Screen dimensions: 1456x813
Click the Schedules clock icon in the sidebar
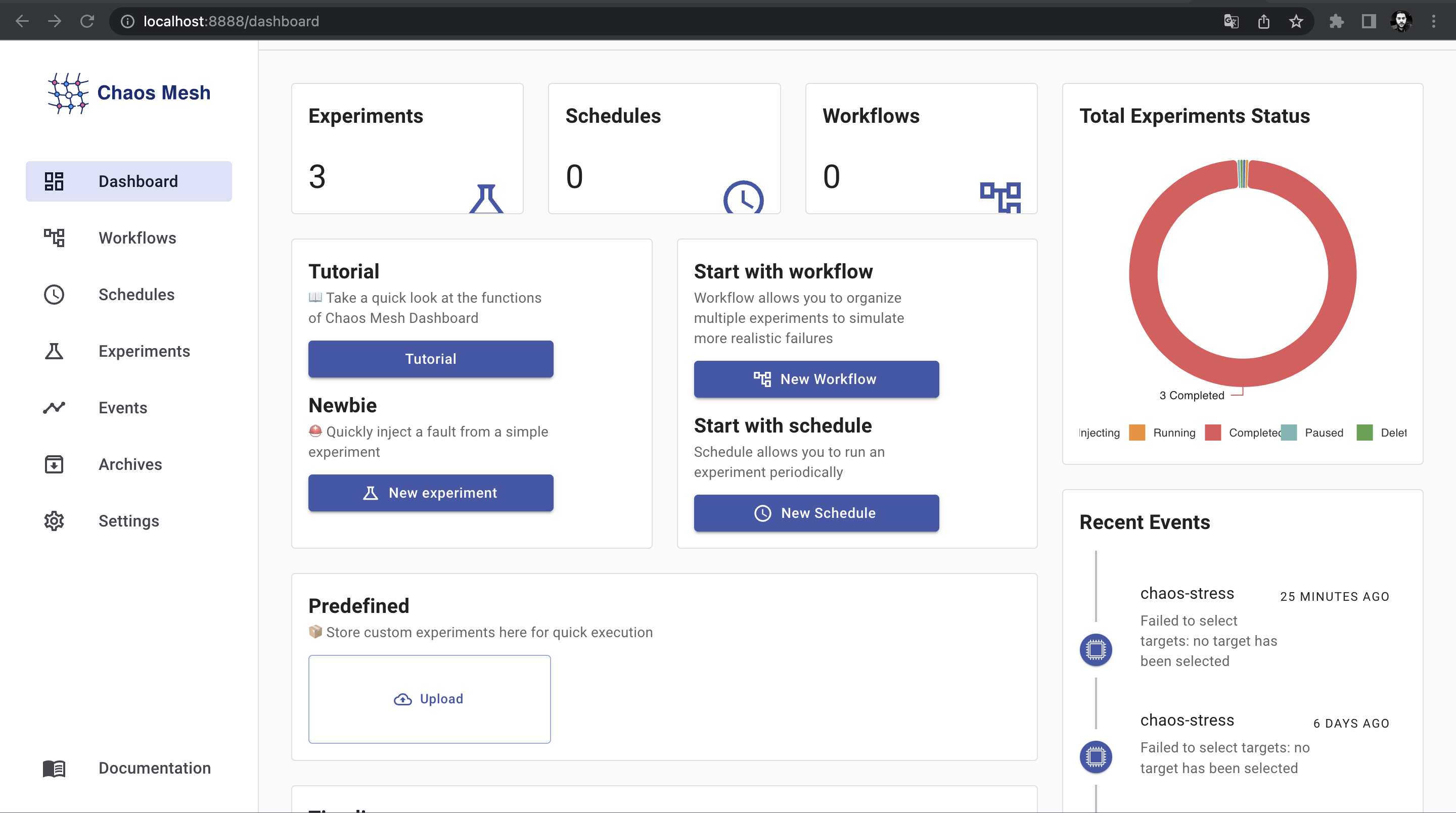(54, 295)
